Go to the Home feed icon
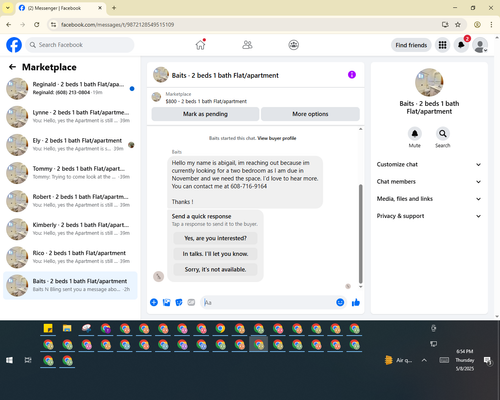The width and height of the screenshot is (500, 400). click(200, 45)
